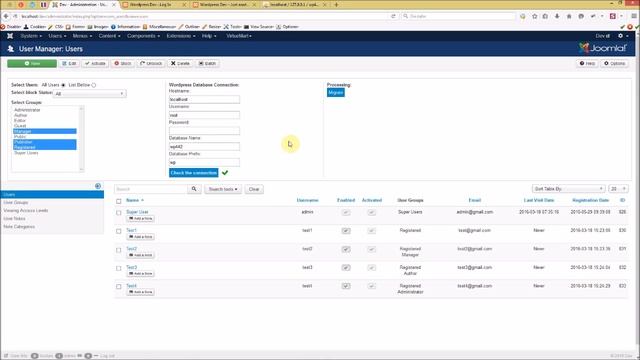The image size is (640, 360).
Task: Toggle the Enabled status for Test4
Action: [346, 286]
